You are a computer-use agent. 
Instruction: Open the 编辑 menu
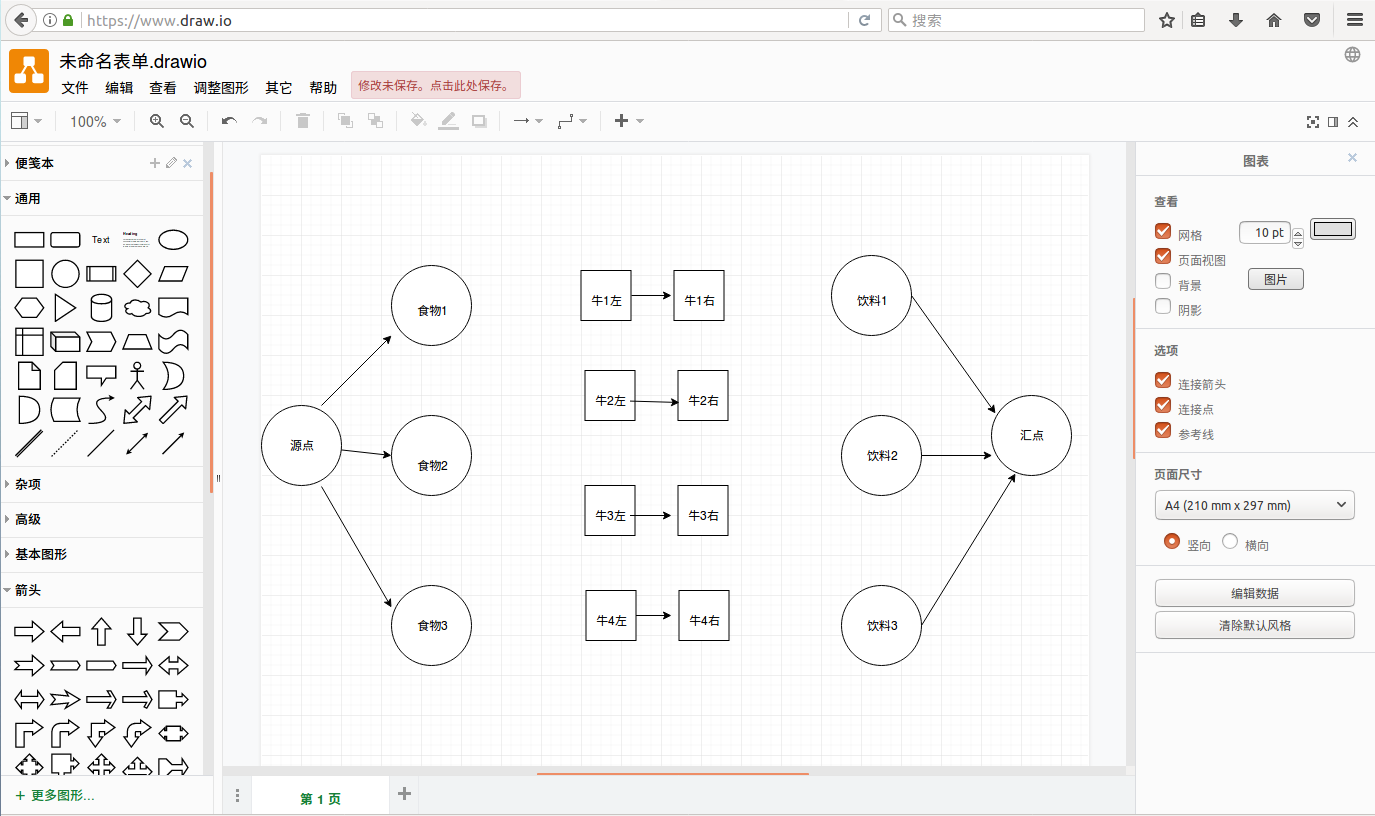pos(119,88)
